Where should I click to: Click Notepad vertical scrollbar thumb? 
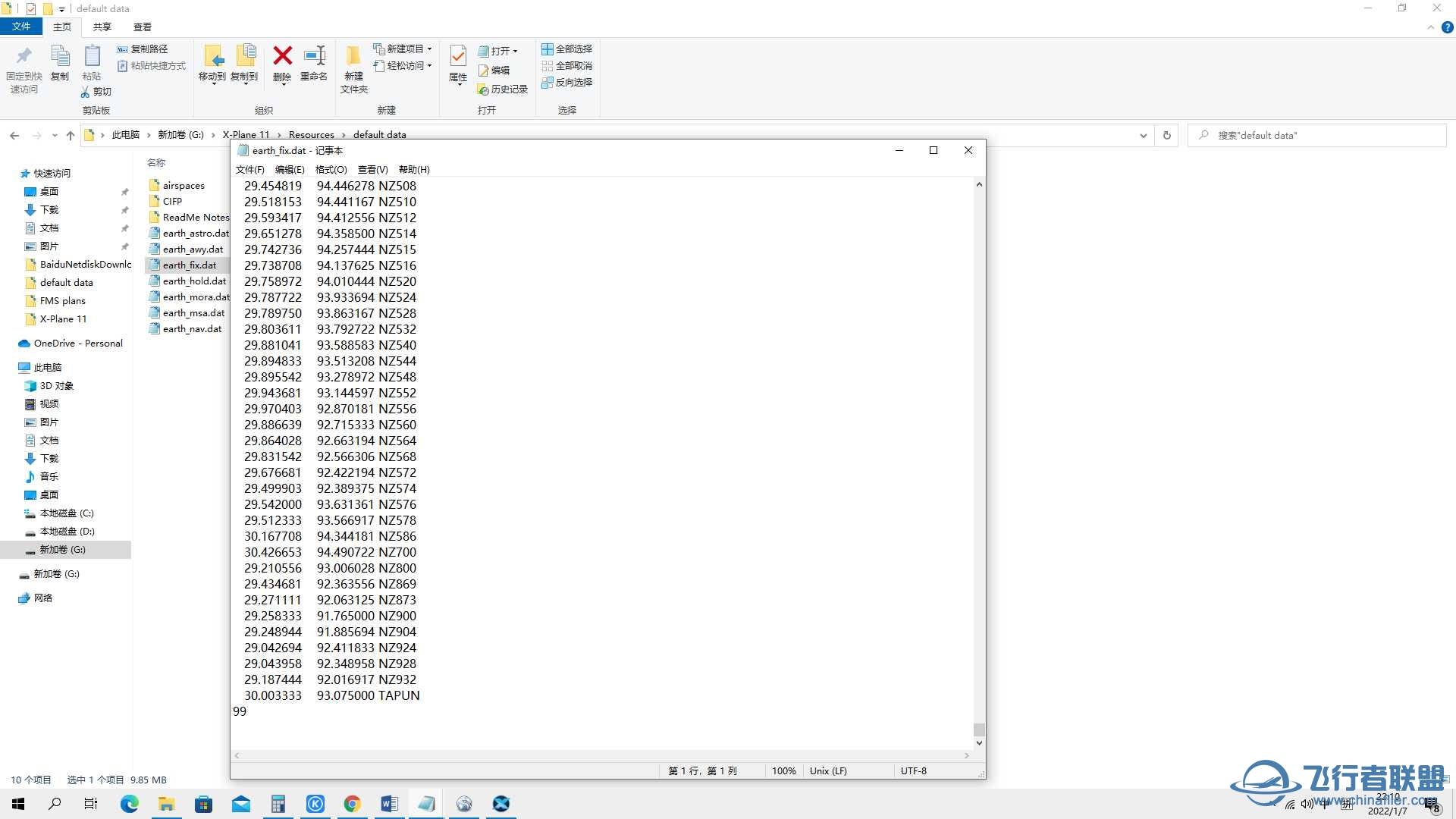979,730
